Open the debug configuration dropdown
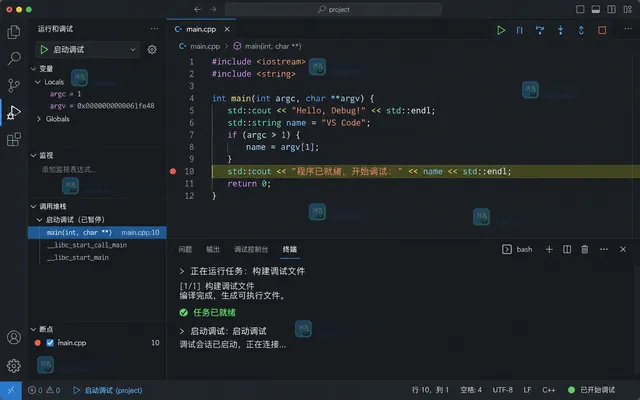The image size is (640, 400). pos(88,49)
